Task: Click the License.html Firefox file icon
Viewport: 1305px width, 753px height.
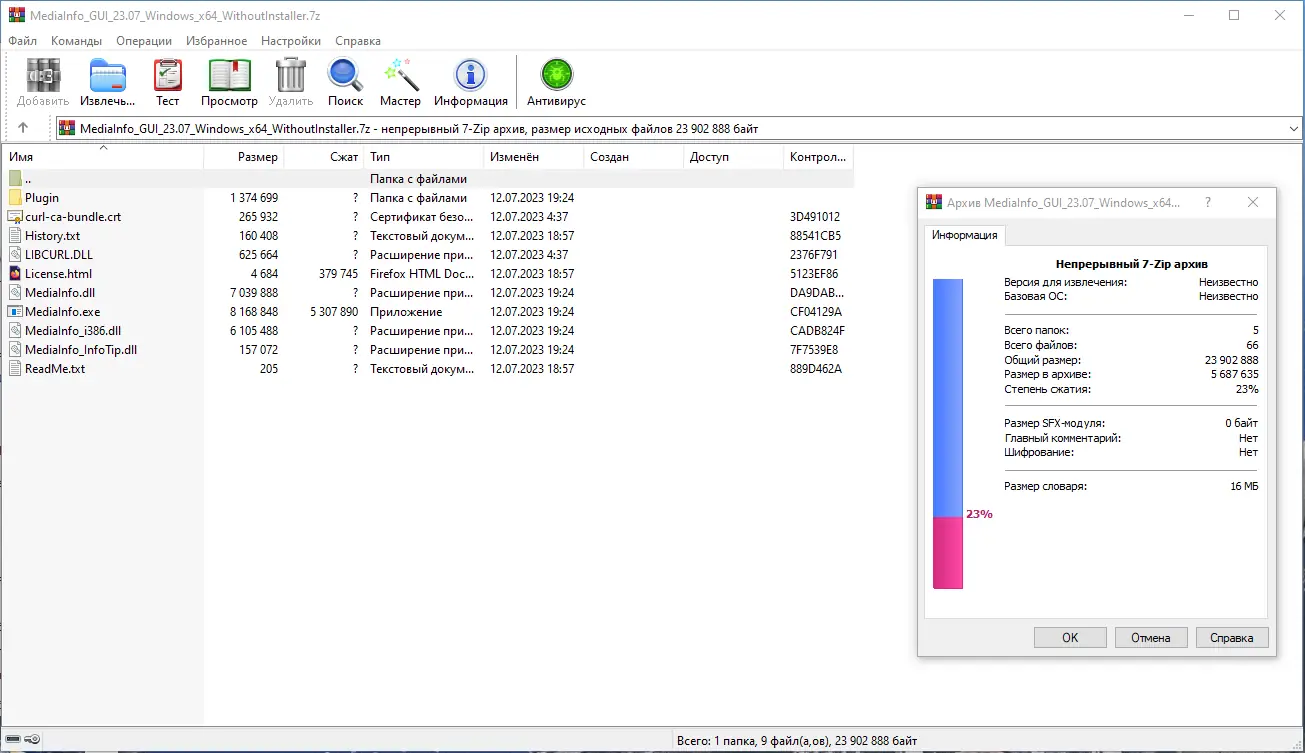Action: click(x=15, y=274)
